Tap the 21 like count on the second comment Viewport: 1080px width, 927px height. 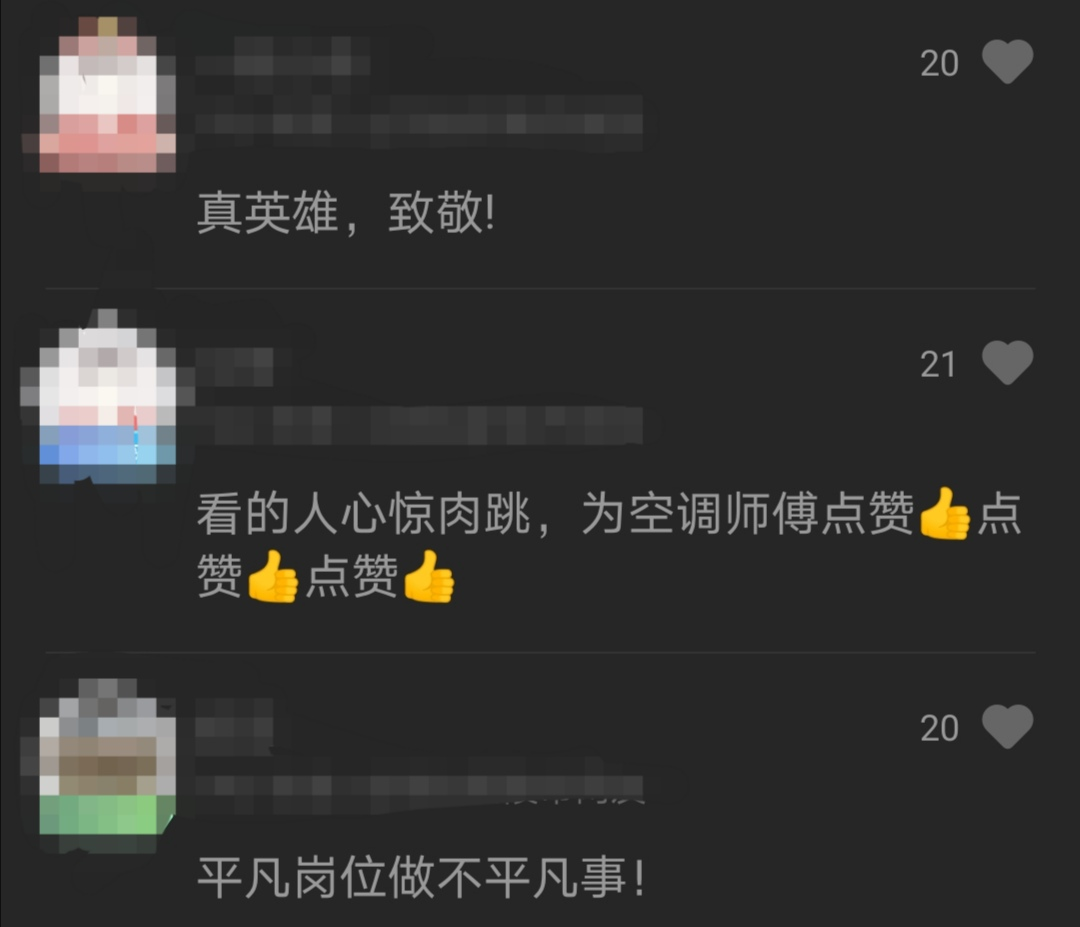[938, 364]
